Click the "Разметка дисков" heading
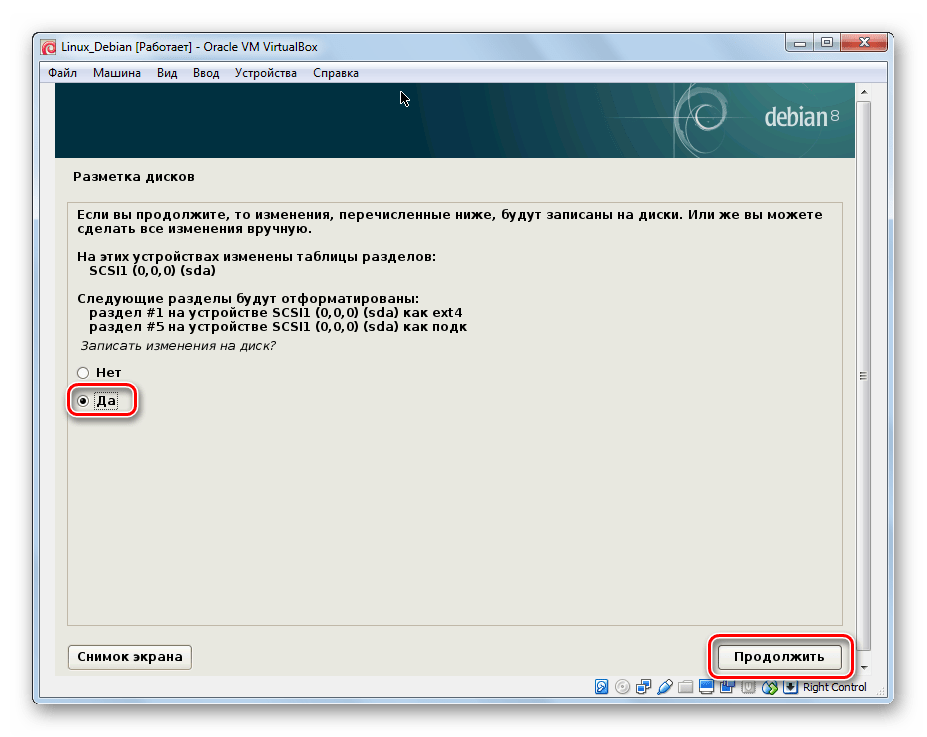Screen dimensions: 927x737 click(134, 177)
